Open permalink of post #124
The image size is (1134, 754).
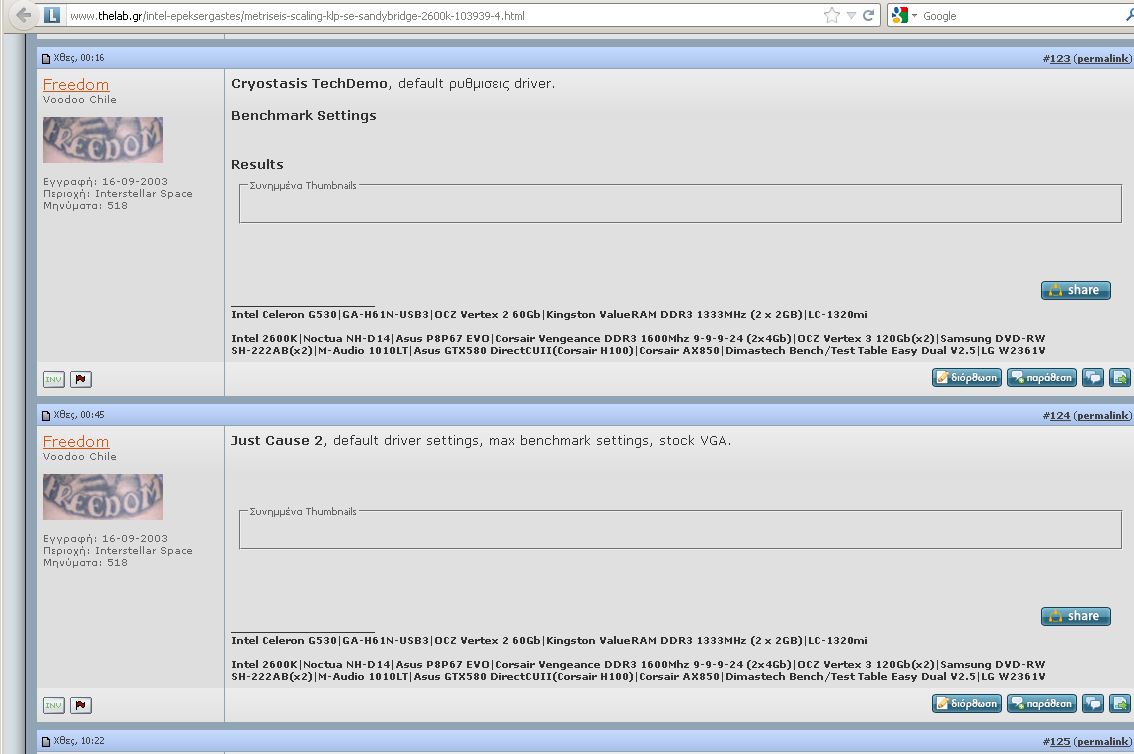point(1102,416)
